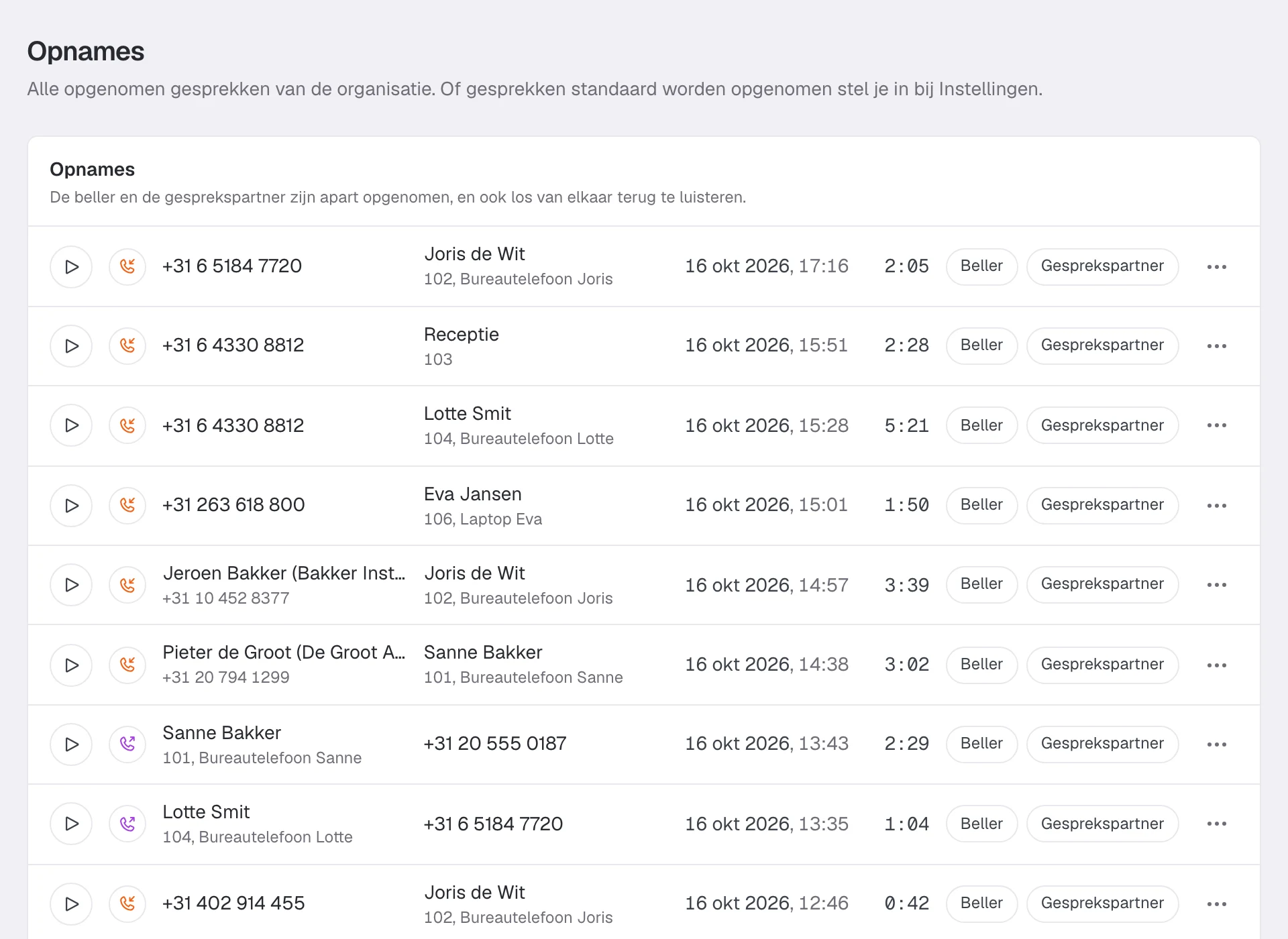The width and height of the screenshot is (1288, 939).
Task: Play the Receptie 15:51 recording
Action: [71, 346]
